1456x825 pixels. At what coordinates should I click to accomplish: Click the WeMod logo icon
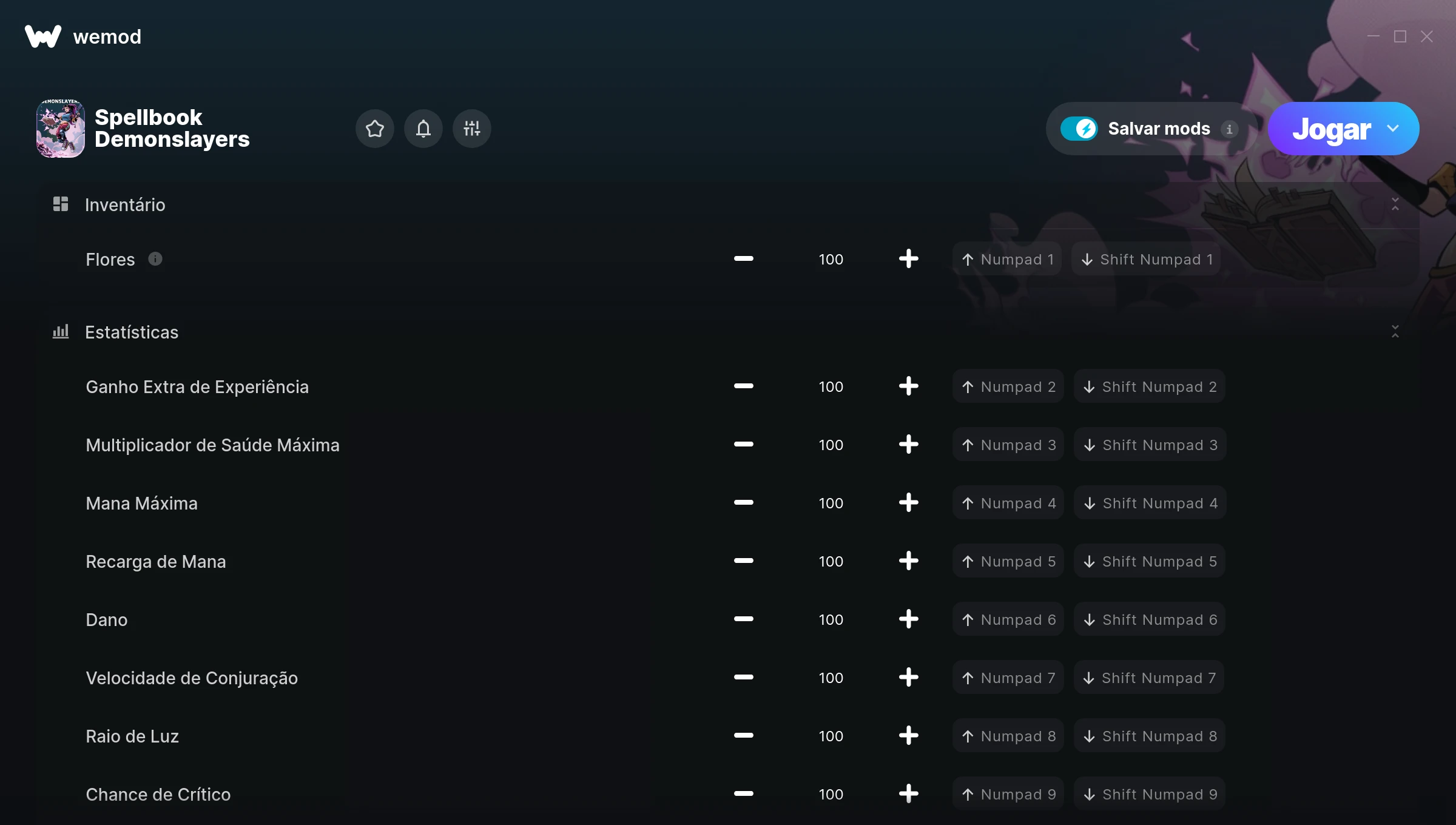click(43, 36)
